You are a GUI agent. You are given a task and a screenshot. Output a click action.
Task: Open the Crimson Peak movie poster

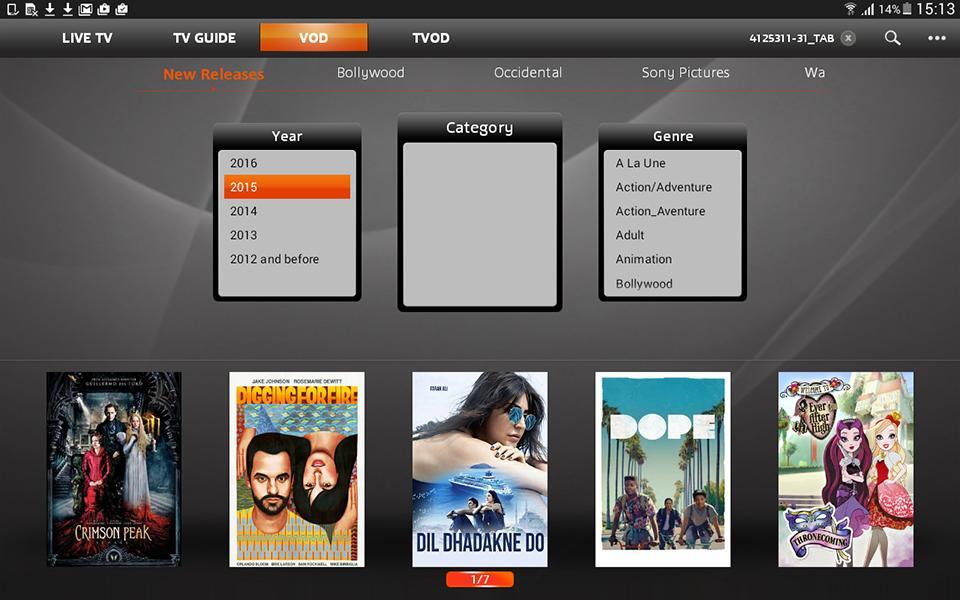tap(112, 469)
